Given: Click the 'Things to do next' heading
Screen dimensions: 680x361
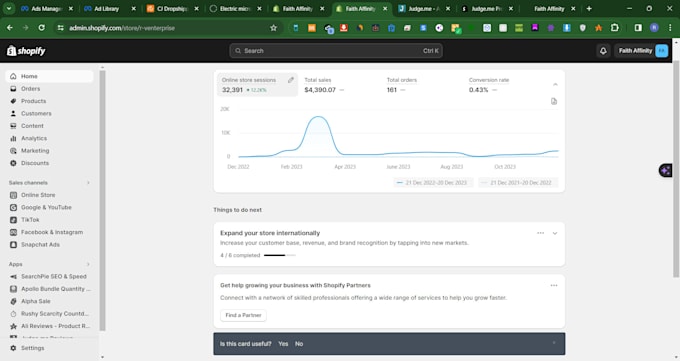Looking at the screenshot, I should click(x=237, y=210).
